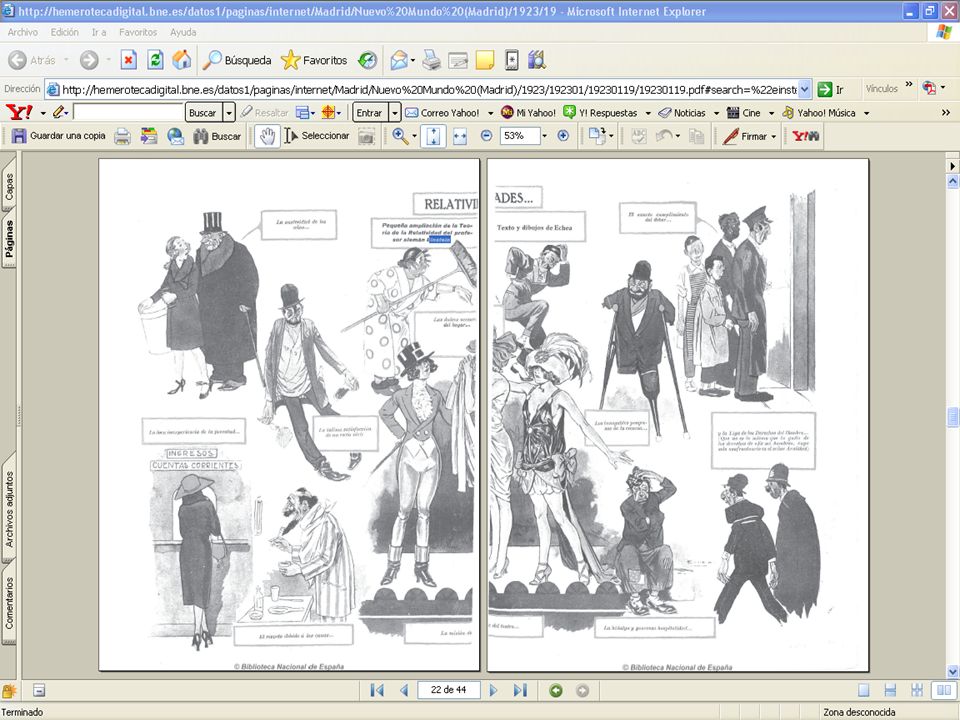Click the 53% zoom level field
The image size is (960, 720).
click(x=519, y=135)
